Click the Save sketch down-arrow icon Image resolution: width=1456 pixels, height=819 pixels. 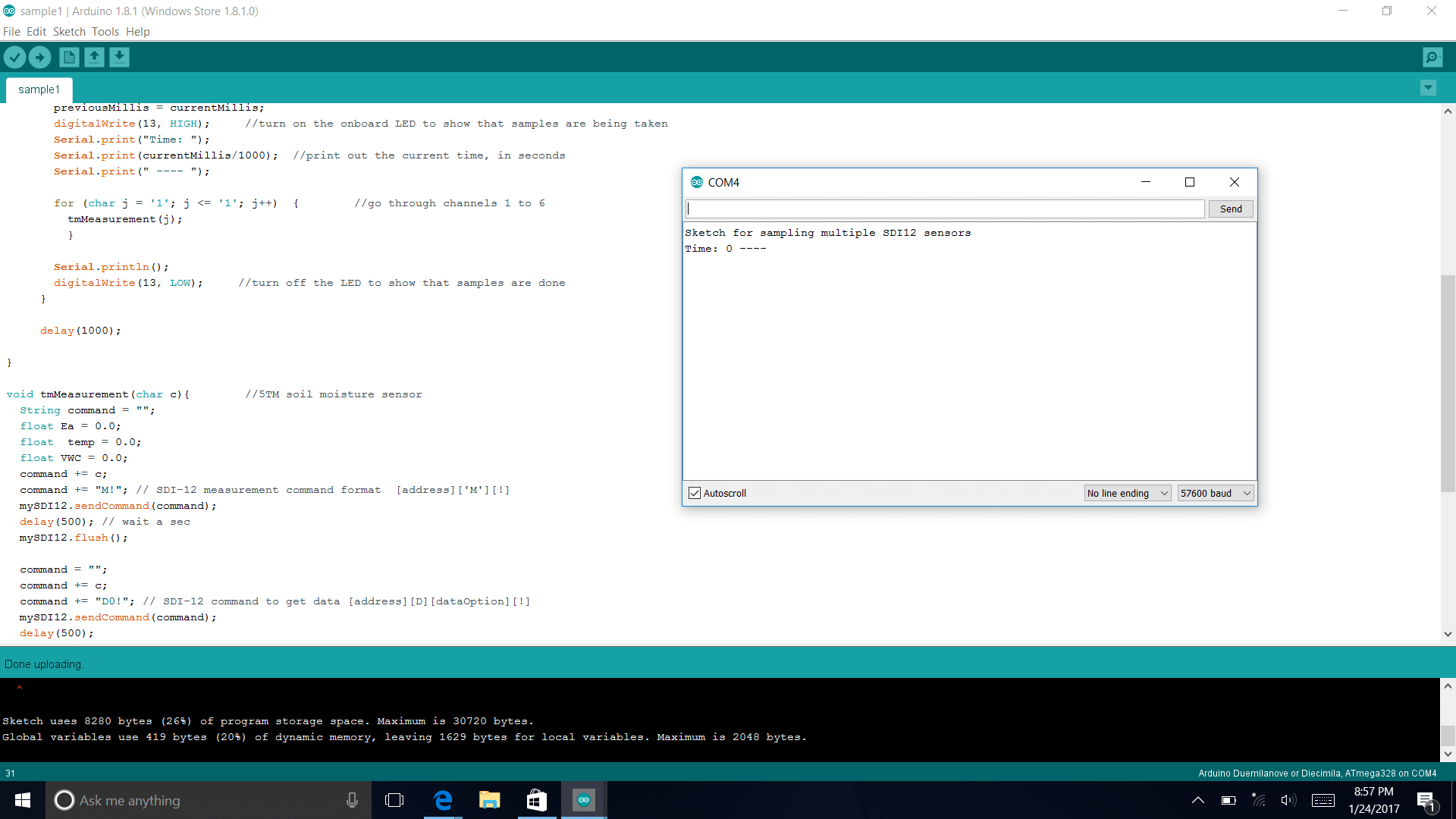[119, 57]
